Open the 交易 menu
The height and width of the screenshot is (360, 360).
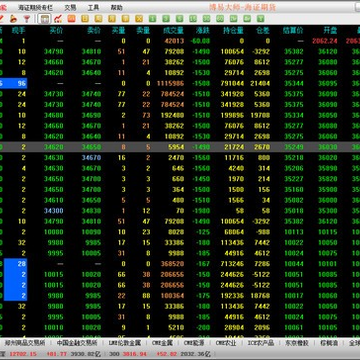pos(70,7)
